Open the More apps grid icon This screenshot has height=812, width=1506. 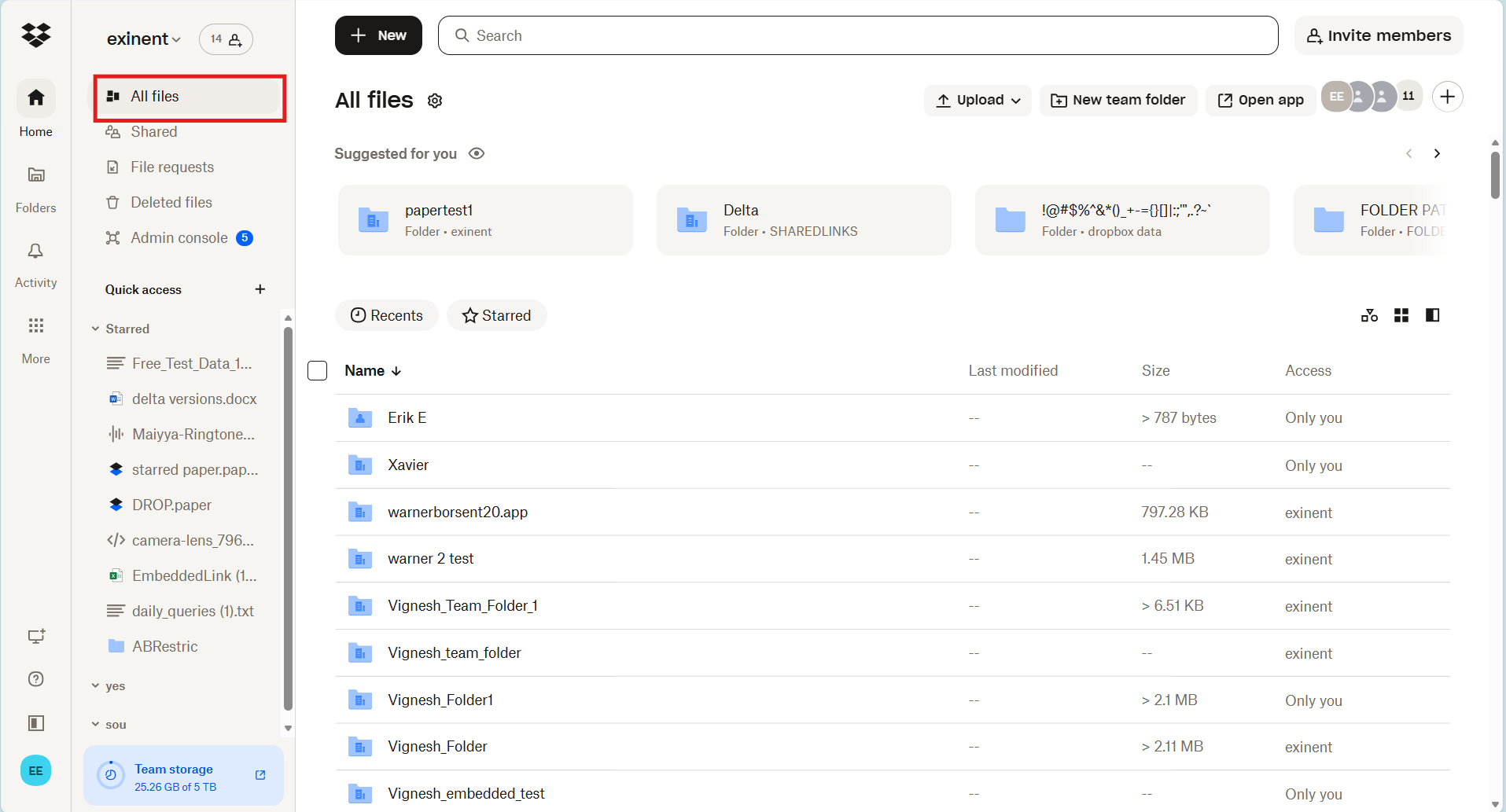pyautogui.click(x=35, y=325)
